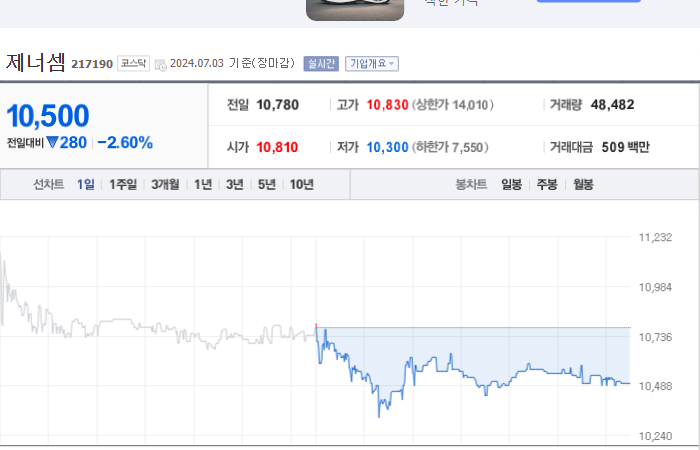The width and height of the screenshot is (700, 450).
Task: Click the stock code 217190
Action: pyautogui.click(x=92, y=64)
